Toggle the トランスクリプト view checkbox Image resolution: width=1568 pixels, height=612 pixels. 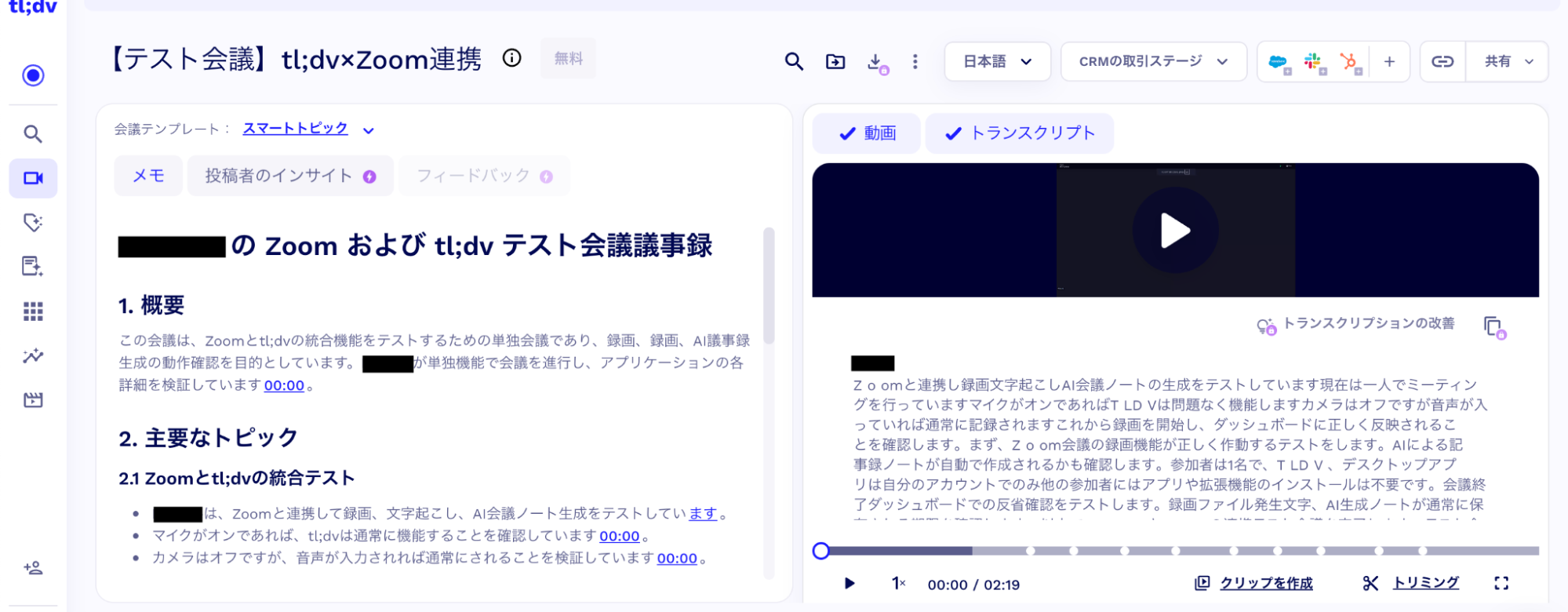pos(1020,133)
